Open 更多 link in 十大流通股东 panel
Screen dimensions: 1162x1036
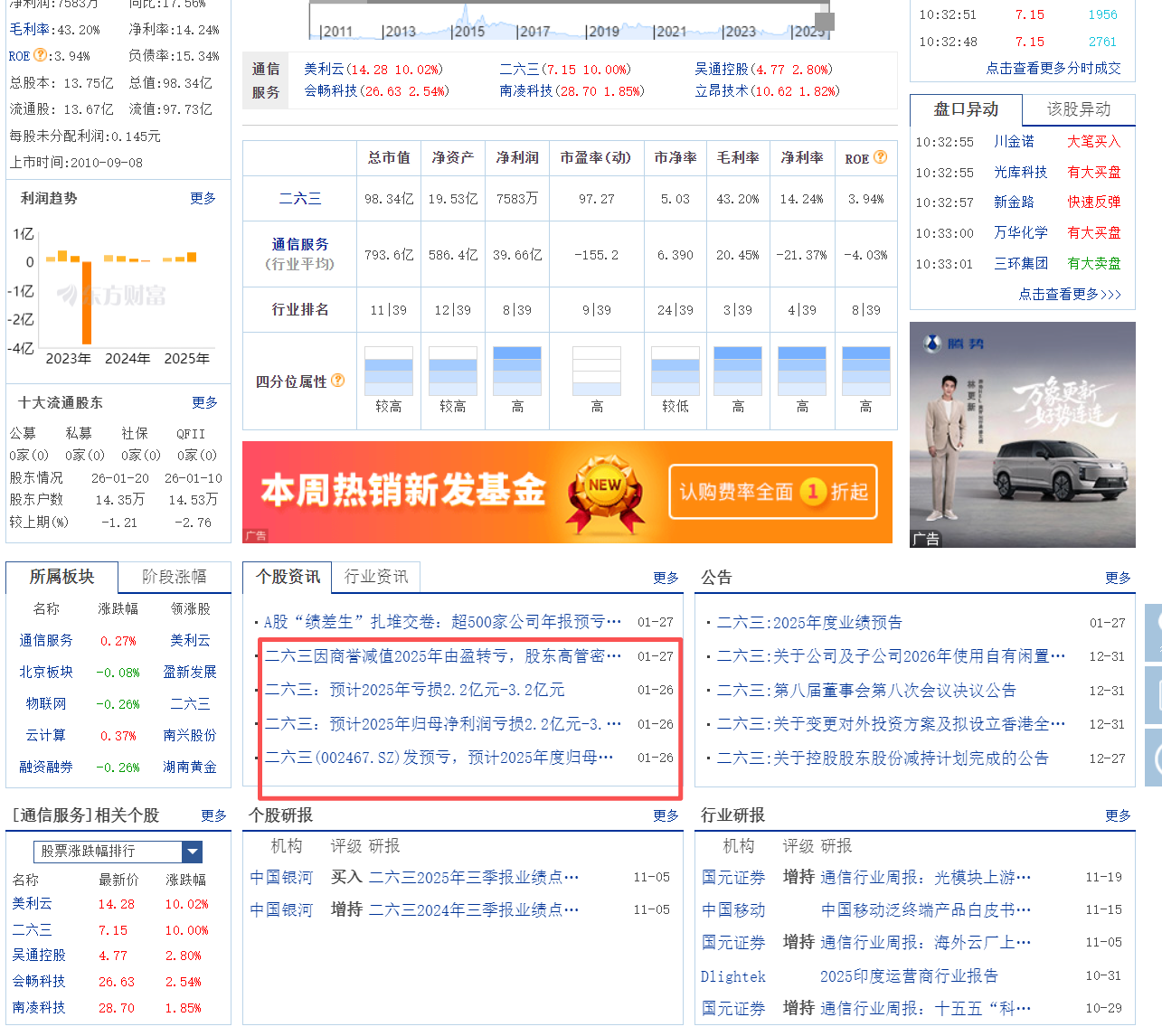pos(204,402)
